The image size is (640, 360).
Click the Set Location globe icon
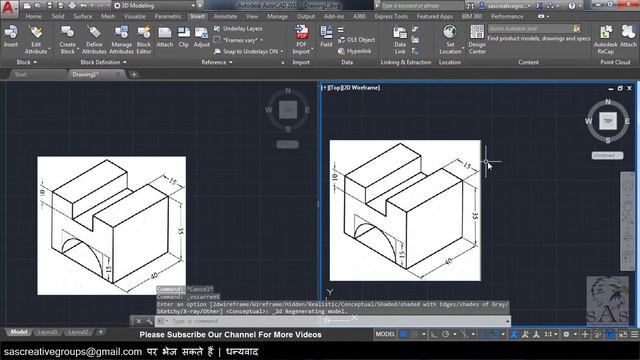[450, 32]
